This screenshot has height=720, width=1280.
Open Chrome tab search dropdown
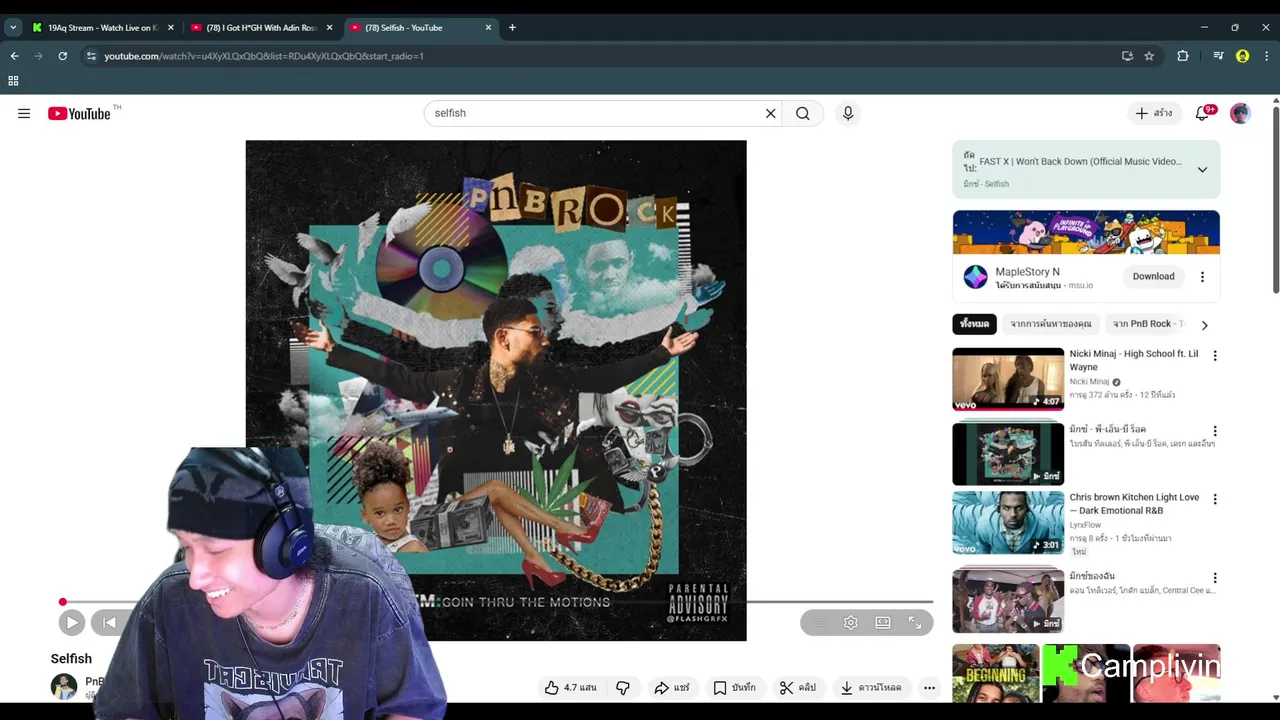[13, 28]
